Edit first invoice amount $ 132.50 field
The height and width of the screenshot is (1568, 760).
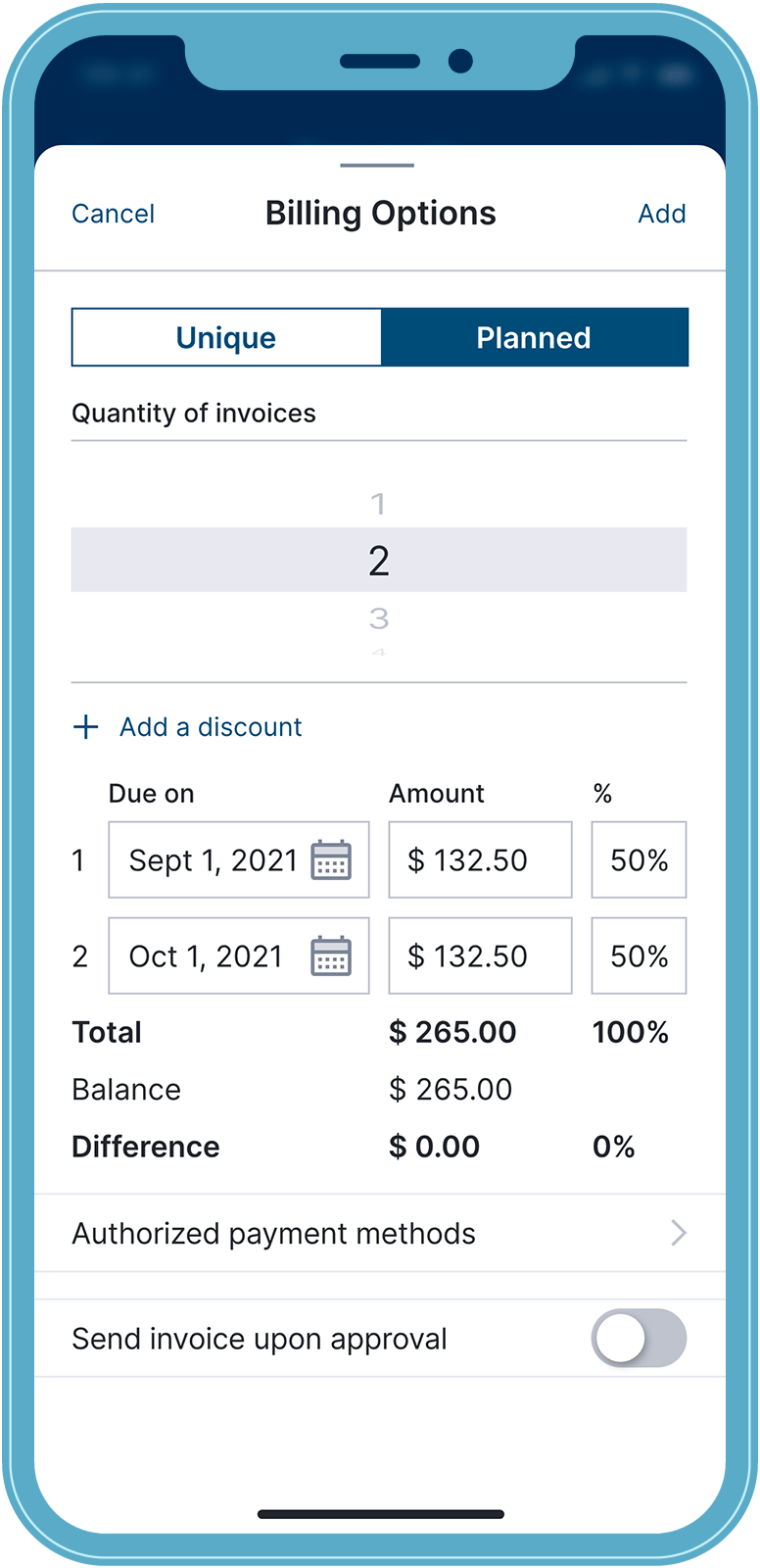tap(480, 860)
